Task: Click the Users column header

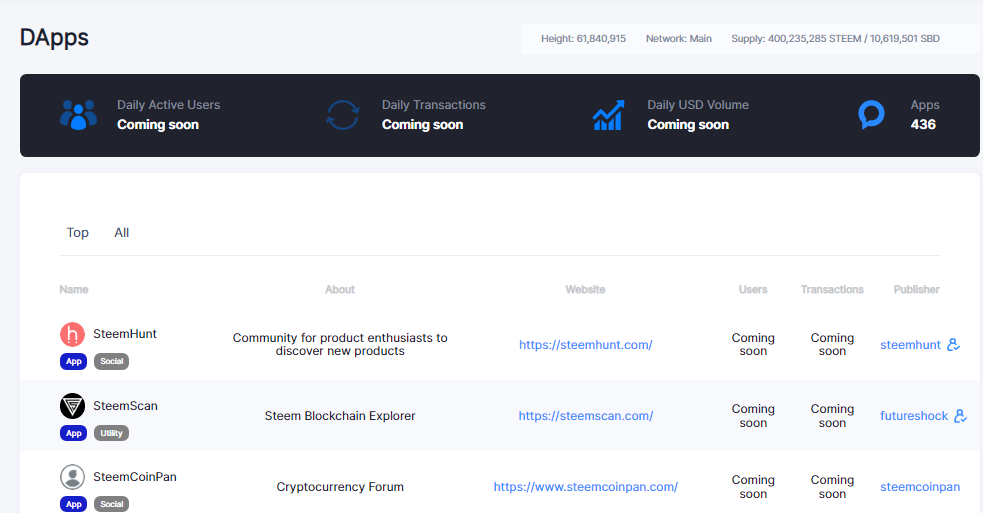Action: [753, 289]
